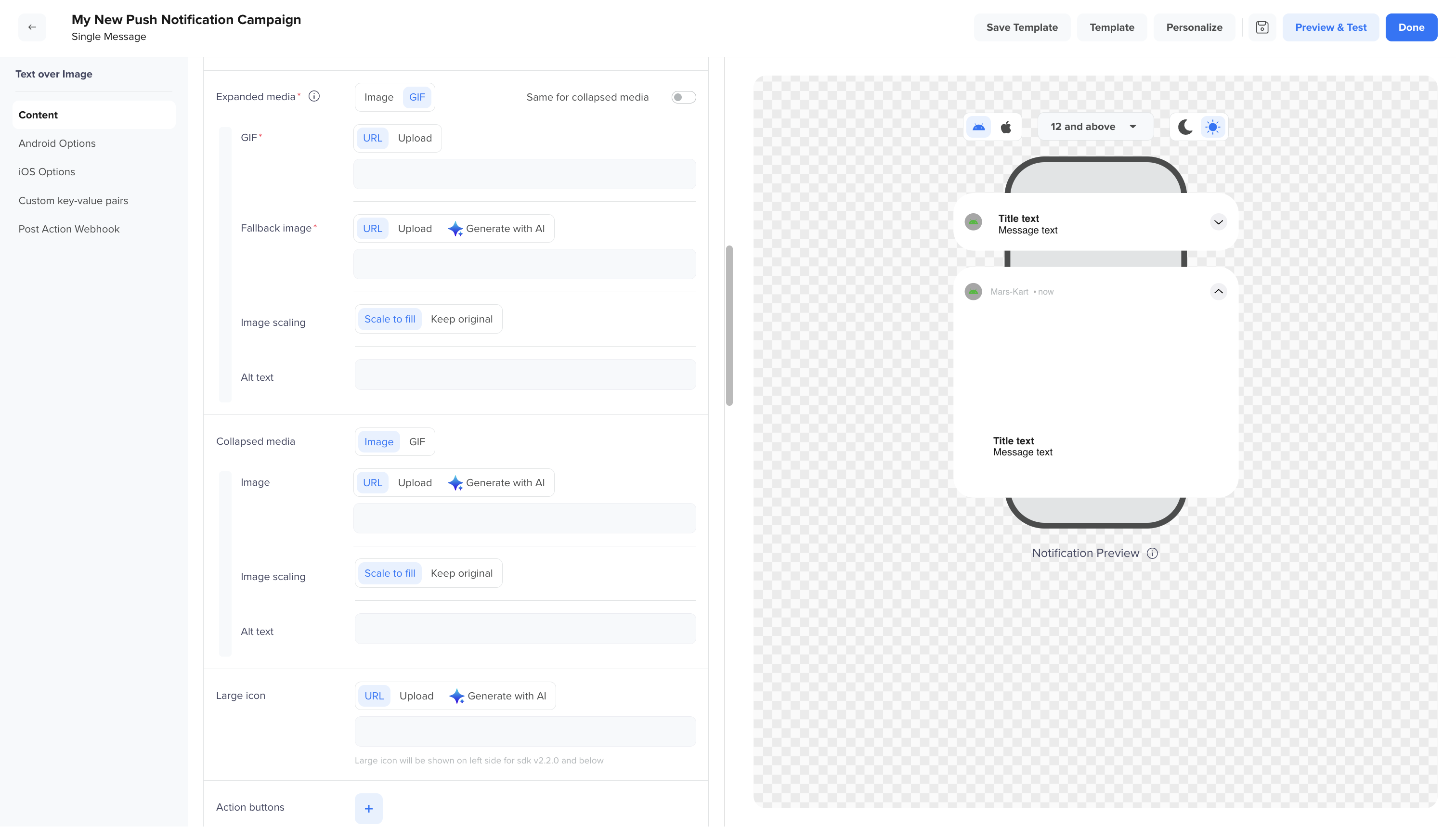Enable dark mode moon icon
The image size is (1456, 827).
coord(1185,127)
